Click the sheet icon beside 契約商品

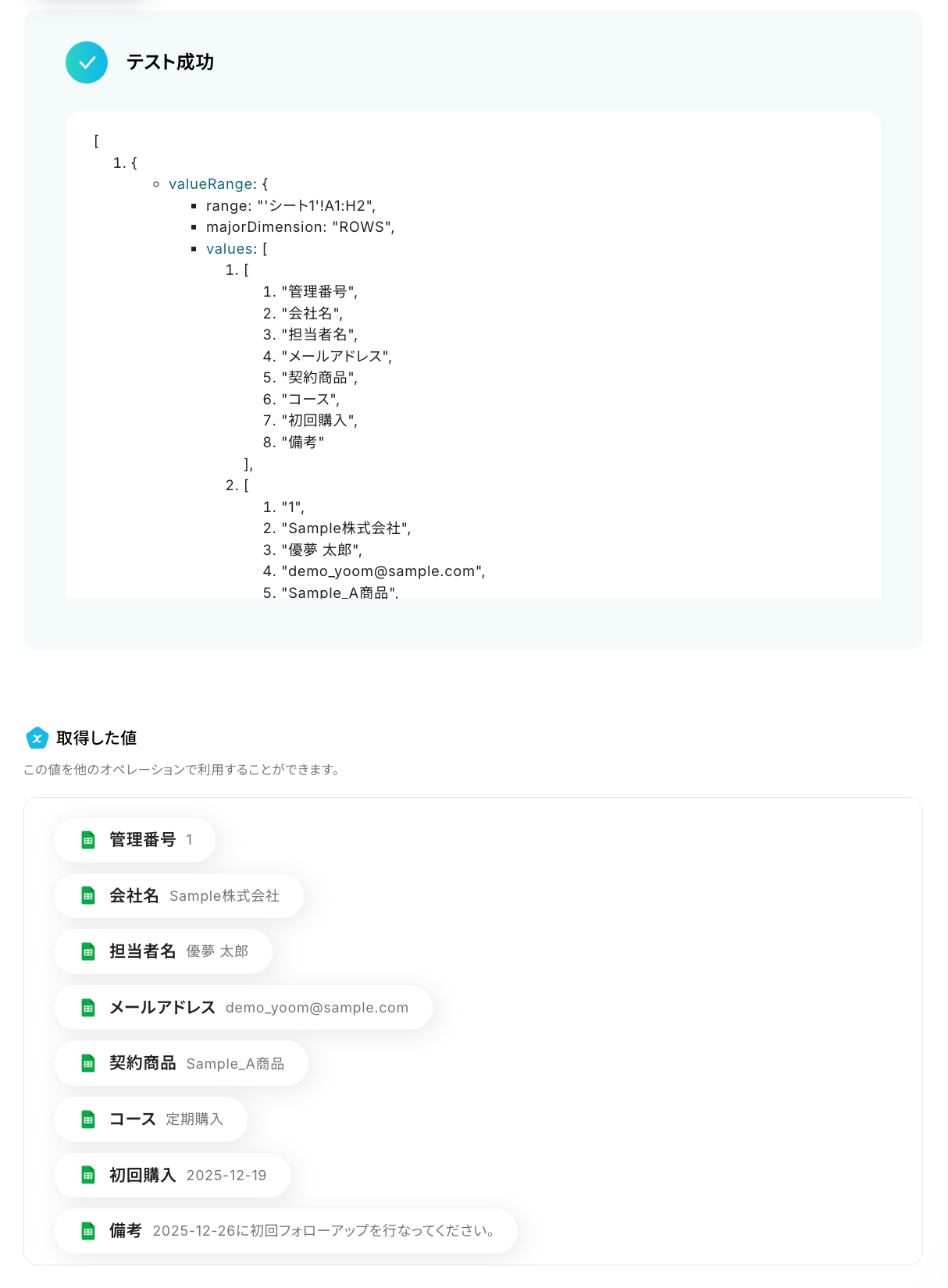(x=88, y=1063)
